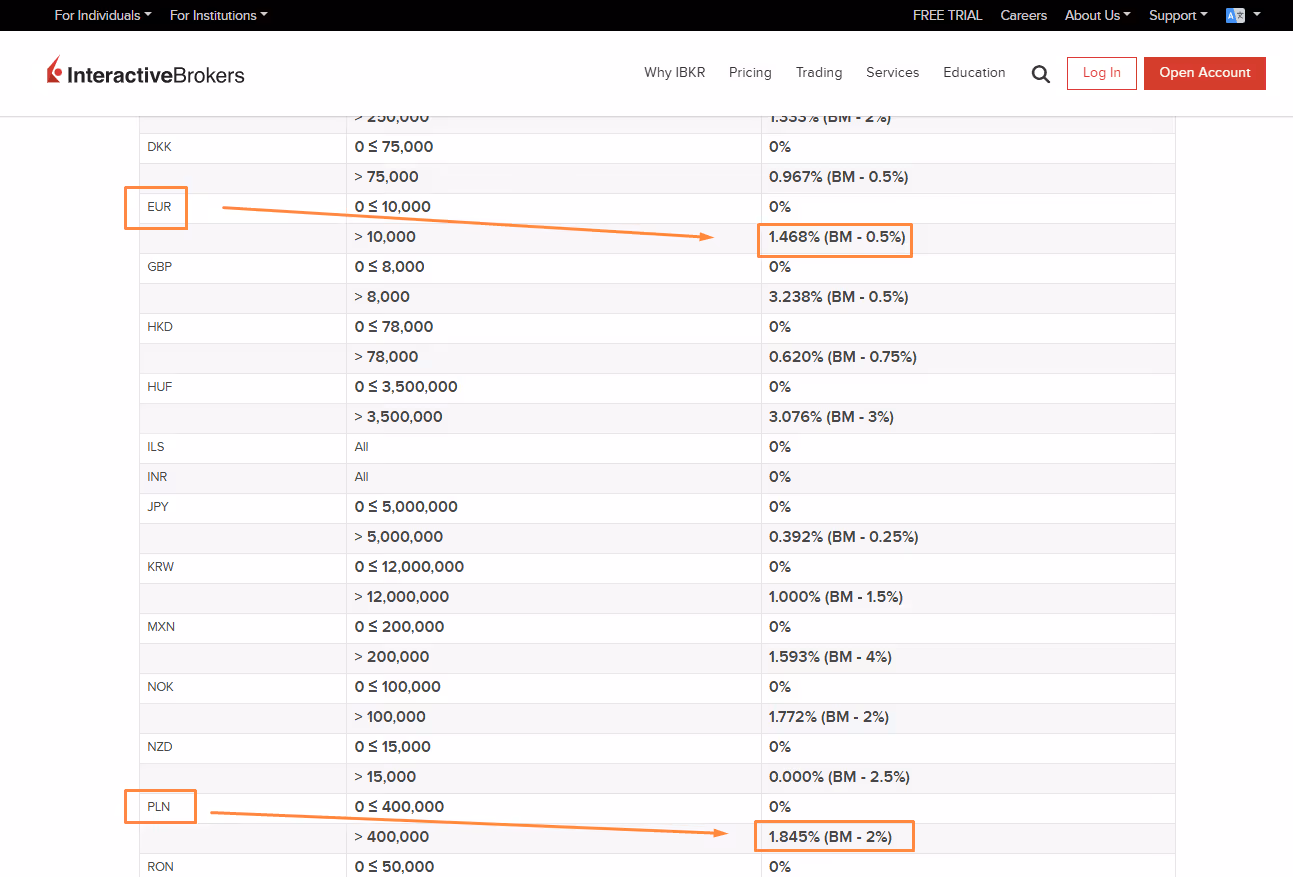Click the 0 ≤ 10,000 tier cell
The image size is (1293, 877).
click(554, 207)
